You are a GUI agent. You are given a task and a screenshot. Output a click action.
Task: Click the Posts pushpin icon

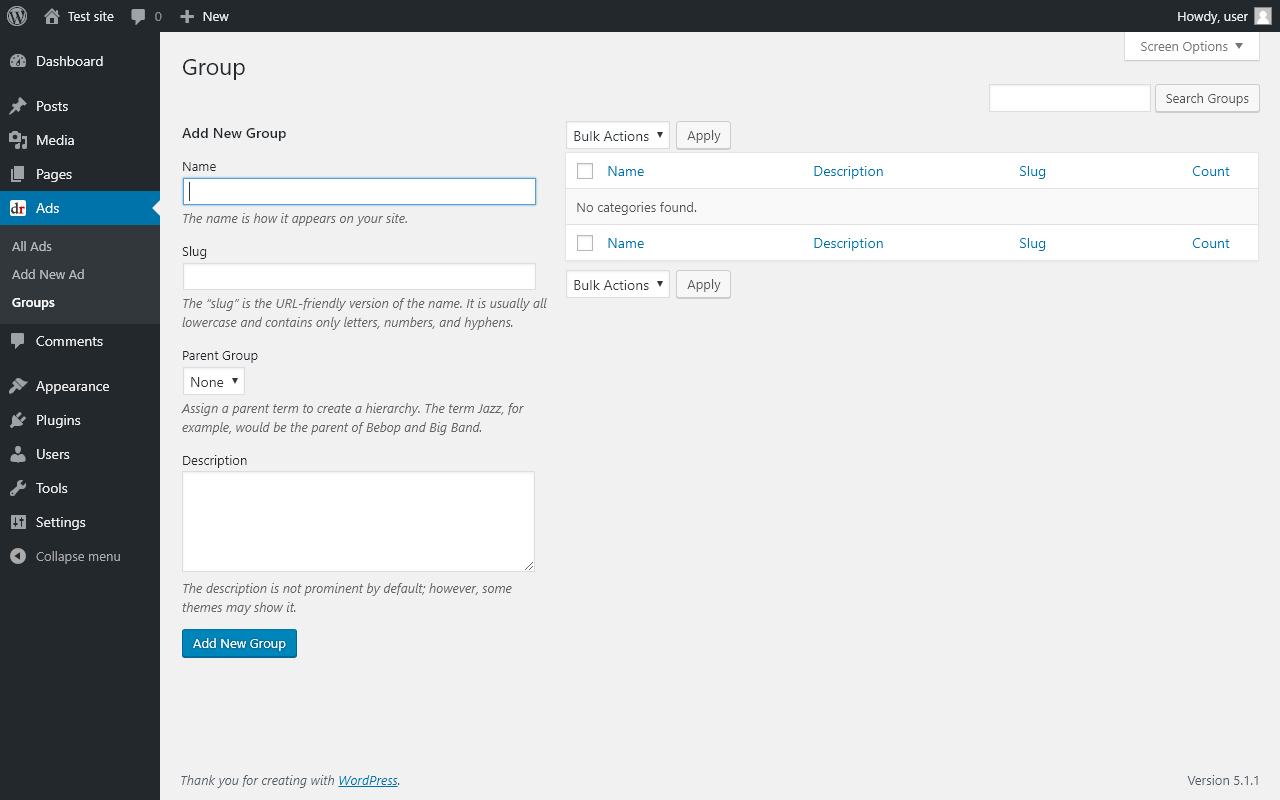point(18,106)
